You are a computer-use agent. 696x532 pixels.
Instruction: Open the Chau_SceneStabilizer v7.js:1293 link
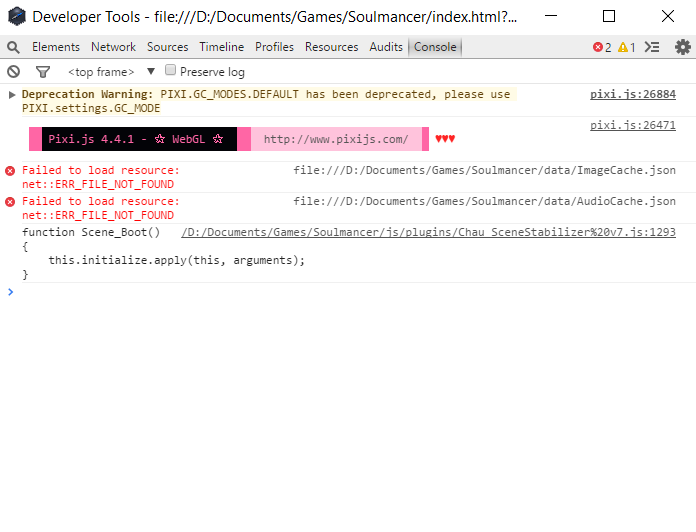point(428,233)
